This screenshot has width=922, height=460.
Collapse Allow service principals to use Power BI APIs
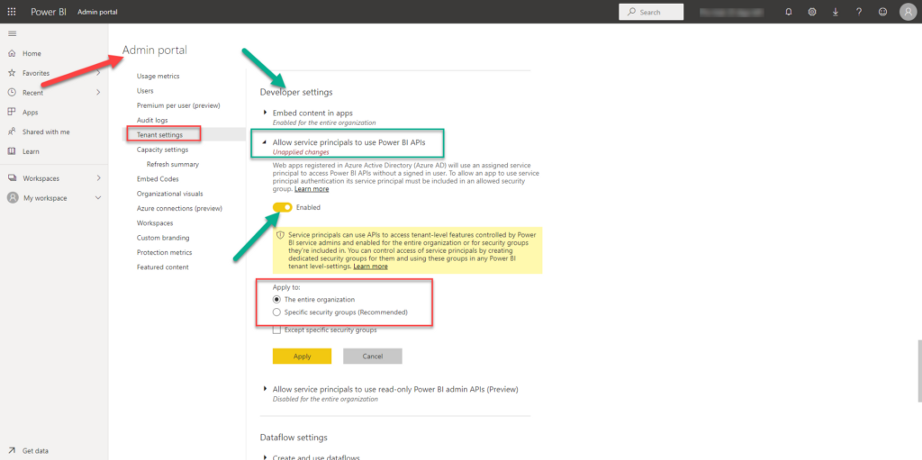pos(265,142)
